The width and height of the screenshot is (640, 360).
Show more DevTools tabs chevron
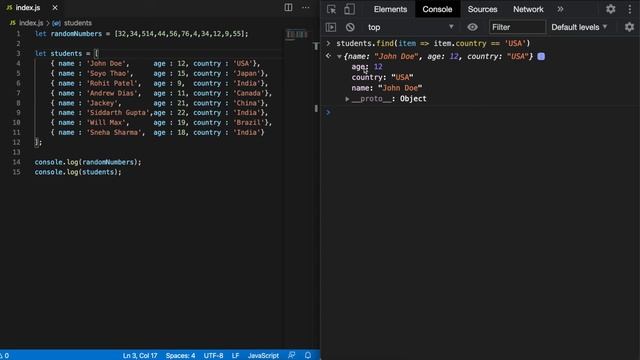(x=560, y=9)
